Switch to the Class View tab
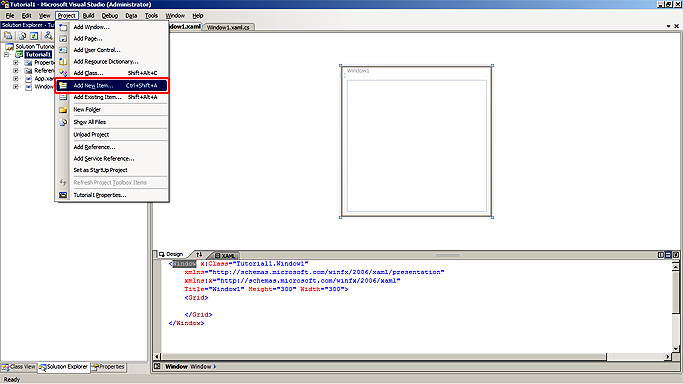This screenshot has width=683, height=384. tap(19, 367)
